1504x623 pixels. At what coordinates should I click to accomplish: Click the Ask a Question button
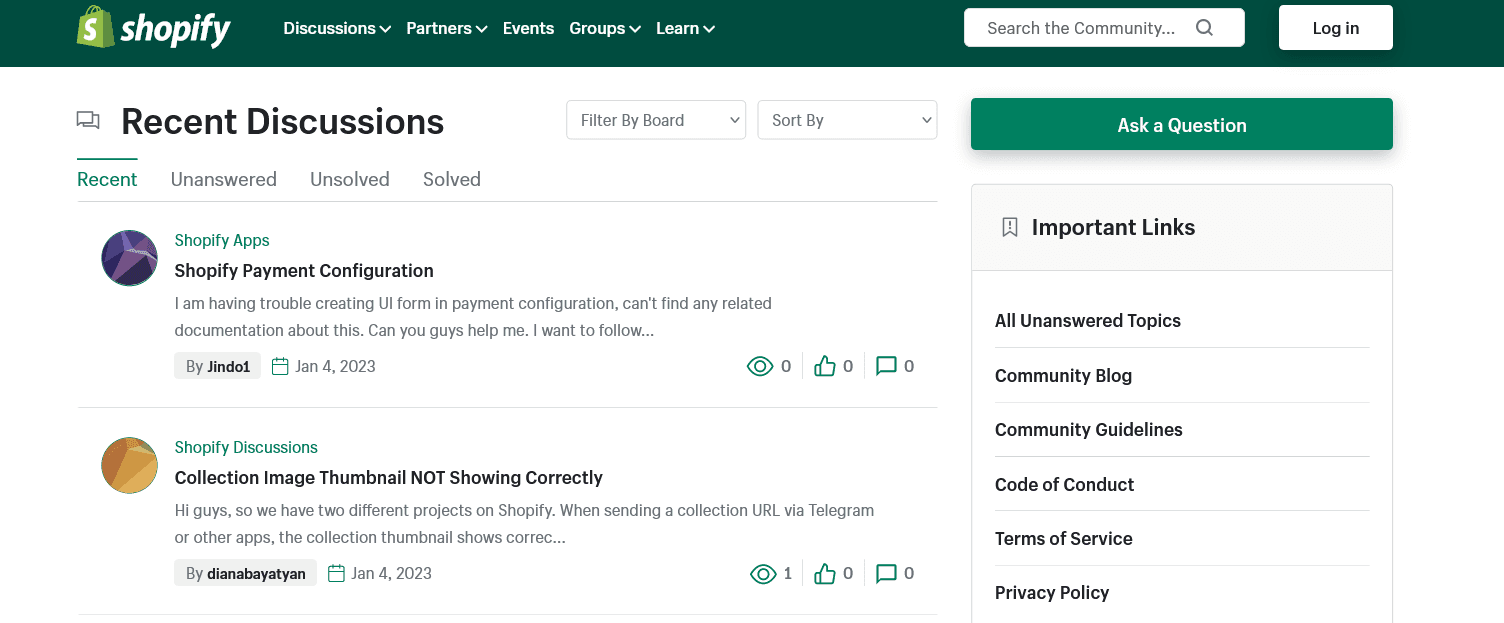pos(1181,125)
